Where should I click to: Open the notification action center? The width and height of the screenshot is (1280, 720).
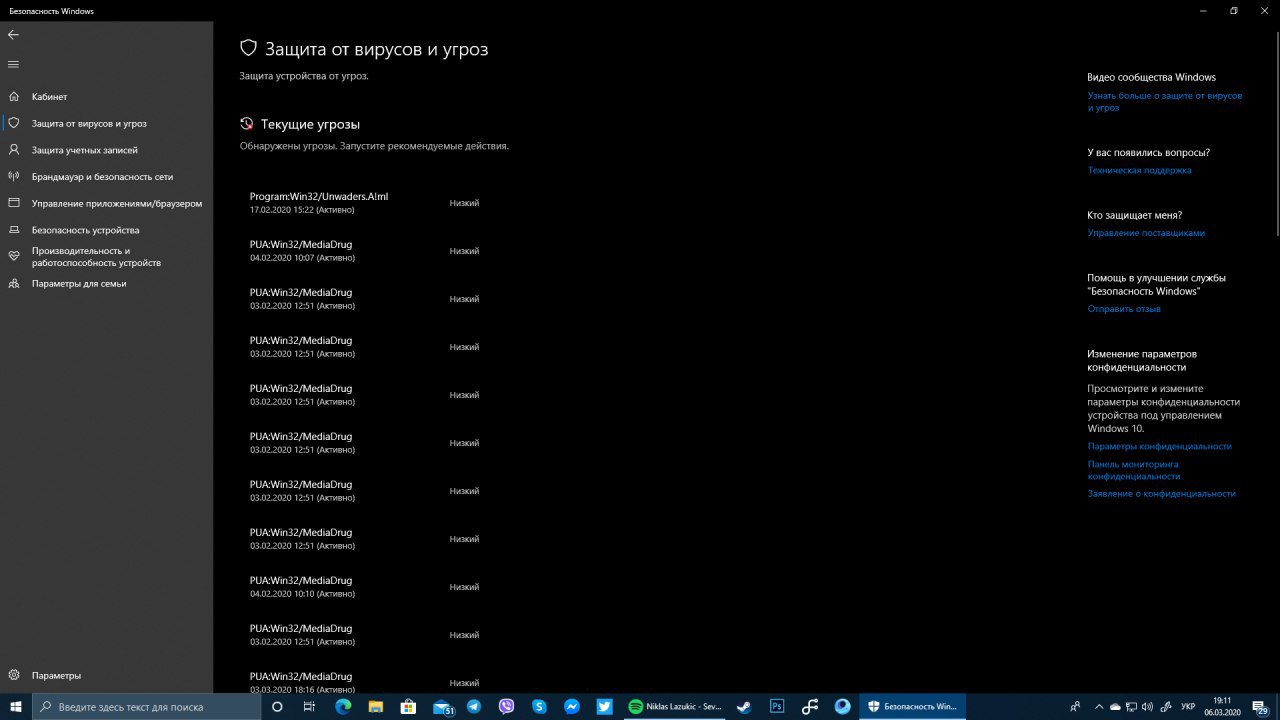pos(1262,706)
